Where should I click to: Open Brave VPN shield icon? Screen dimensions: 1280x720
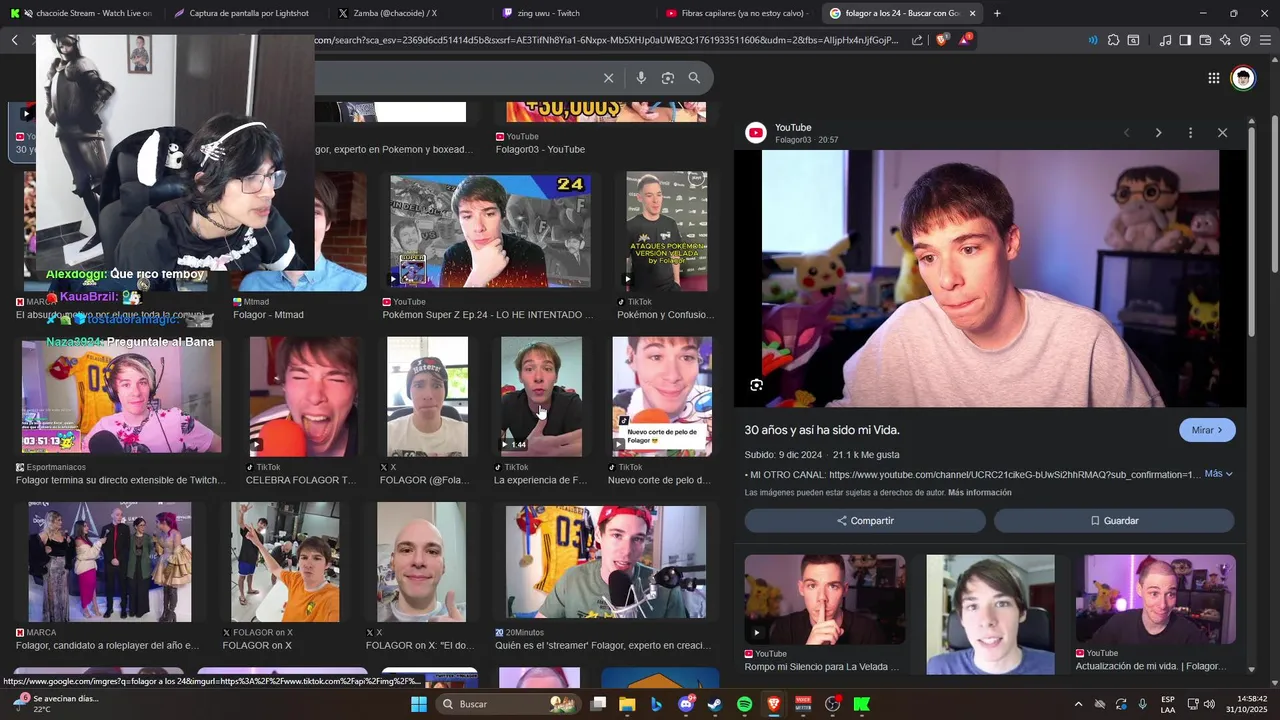(1245, 40)
